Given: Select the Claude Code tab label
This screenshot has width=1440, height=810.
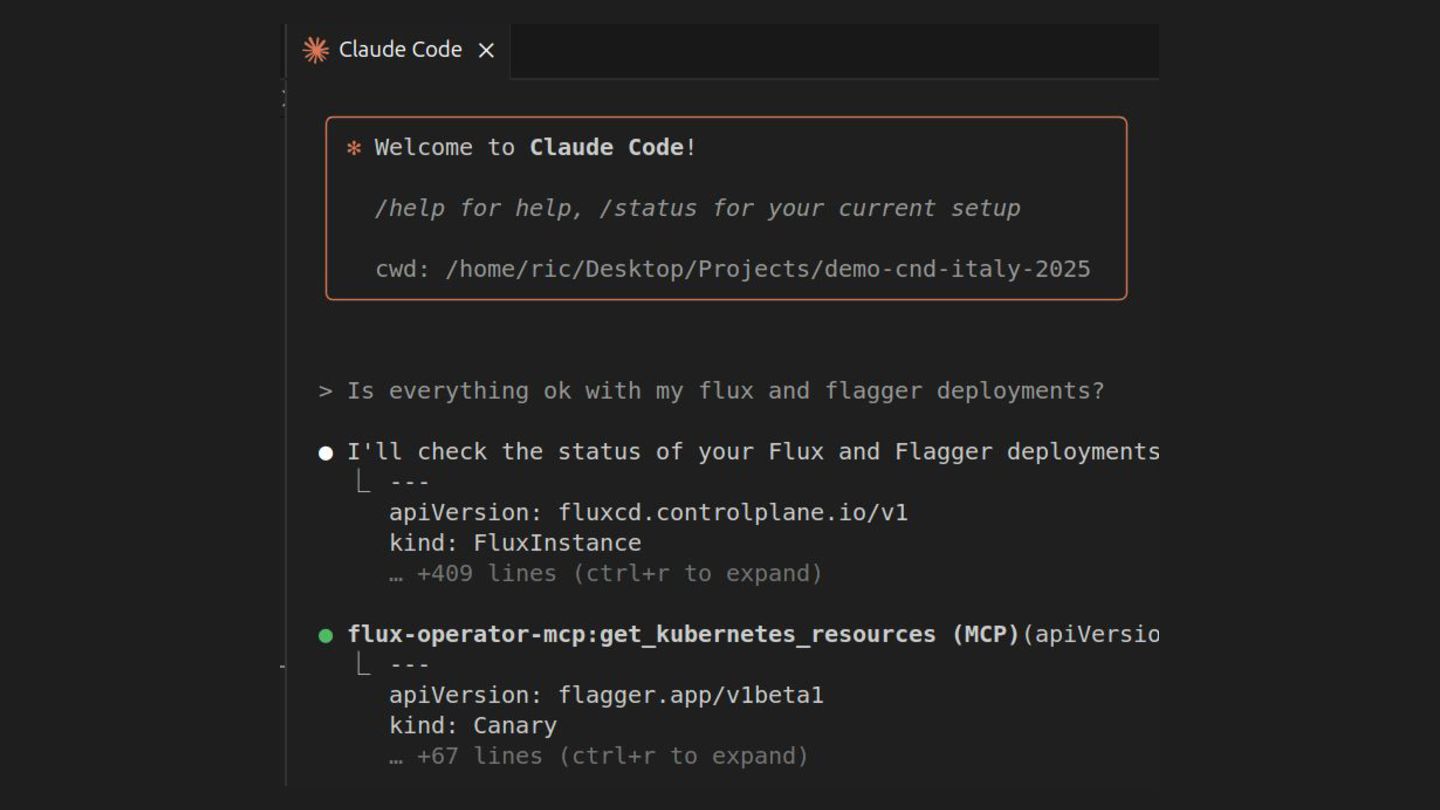Looking at the screenshot, I should pyautogui.click(x=400, y=50).
